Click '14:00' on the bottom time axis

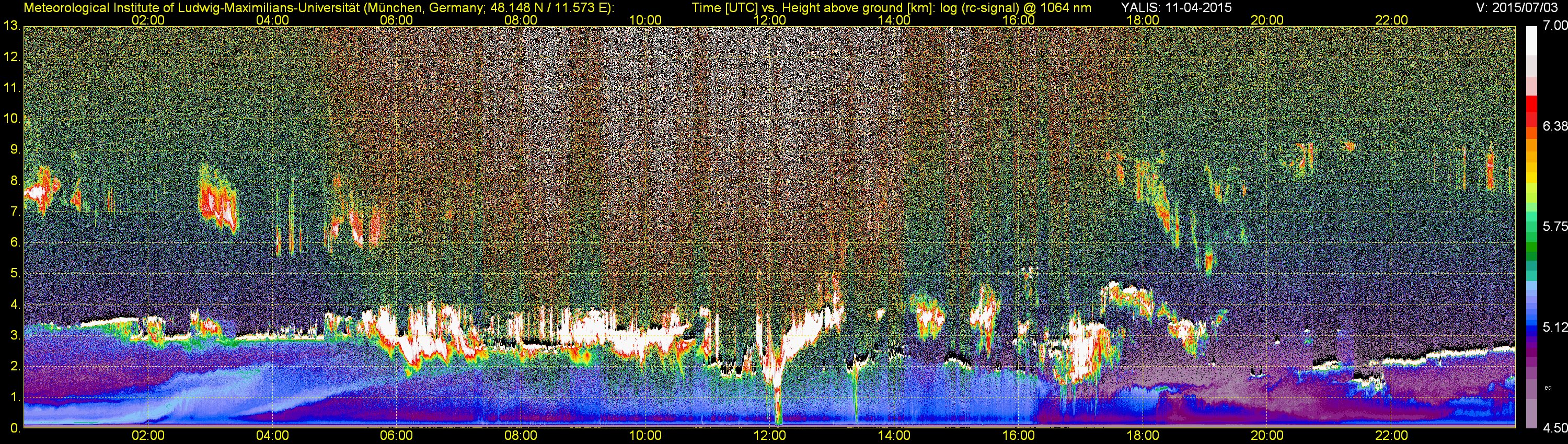(894, 436)
